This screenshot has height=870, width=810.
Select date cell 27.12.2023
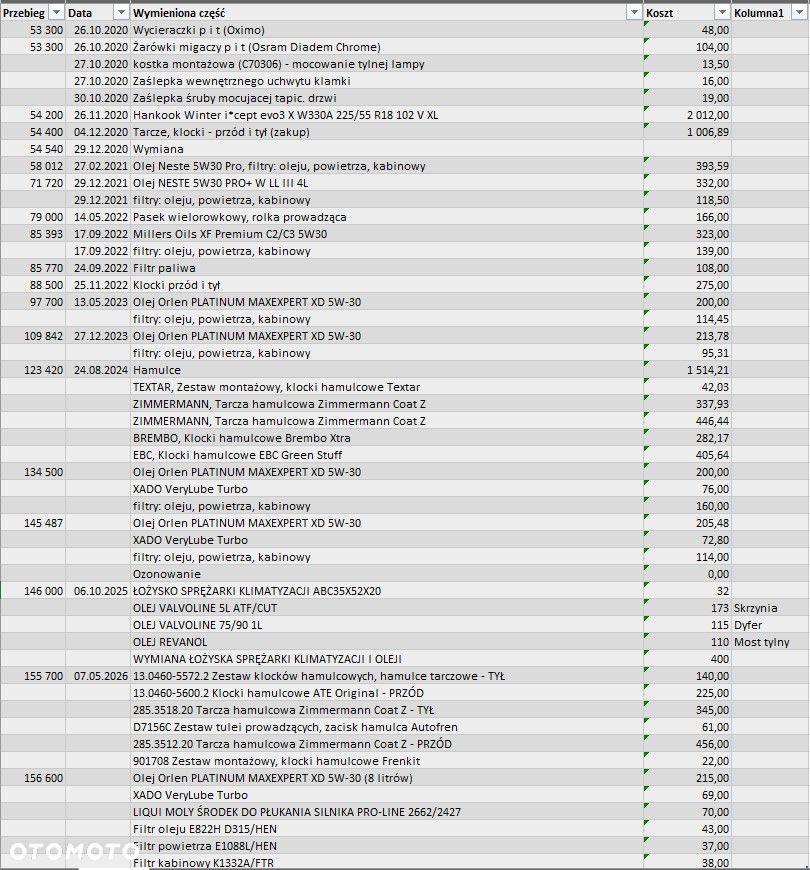click(x=98, y=336)
